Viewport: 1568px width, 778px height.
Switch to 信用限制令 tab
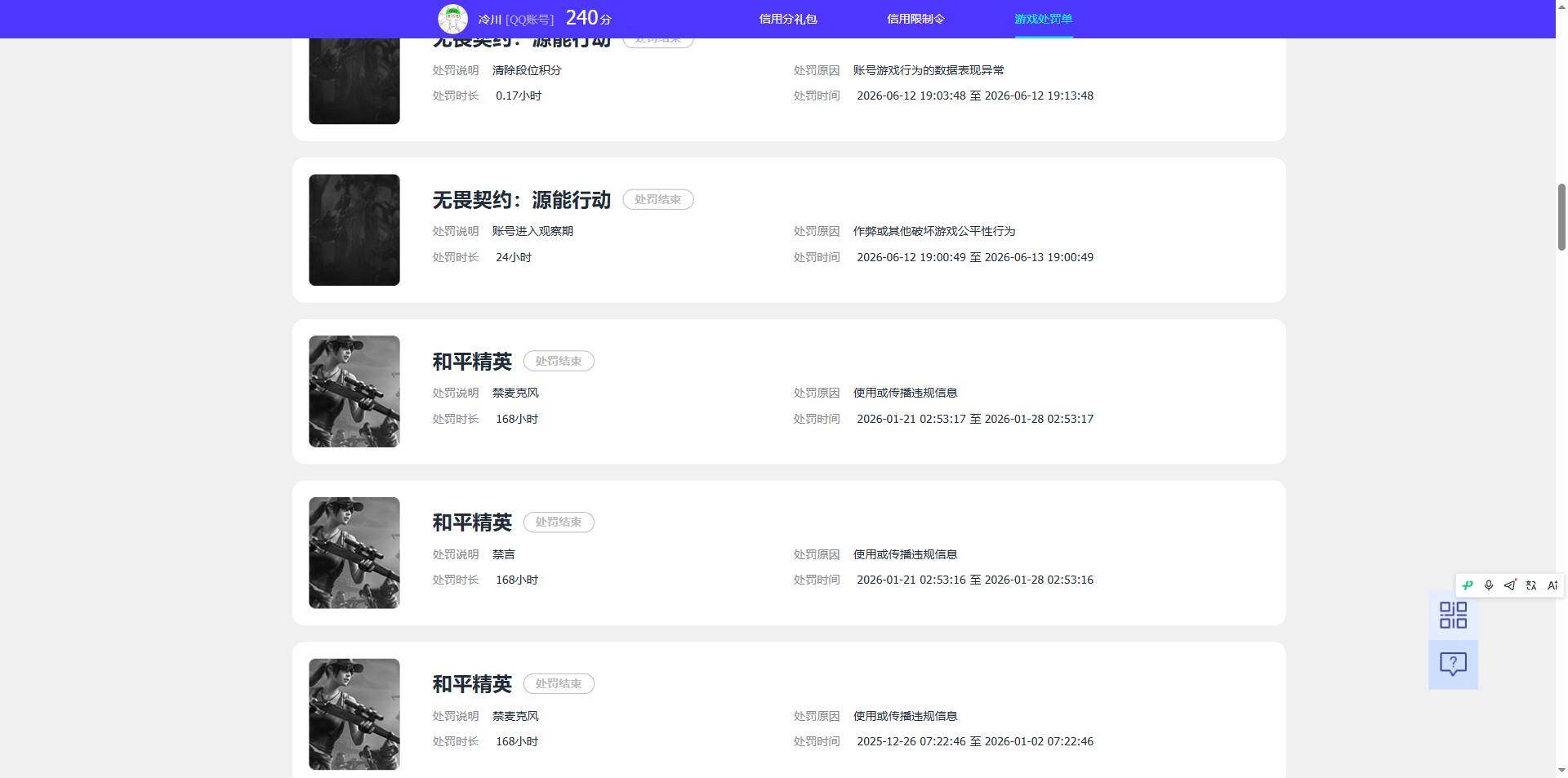[915, 19]
